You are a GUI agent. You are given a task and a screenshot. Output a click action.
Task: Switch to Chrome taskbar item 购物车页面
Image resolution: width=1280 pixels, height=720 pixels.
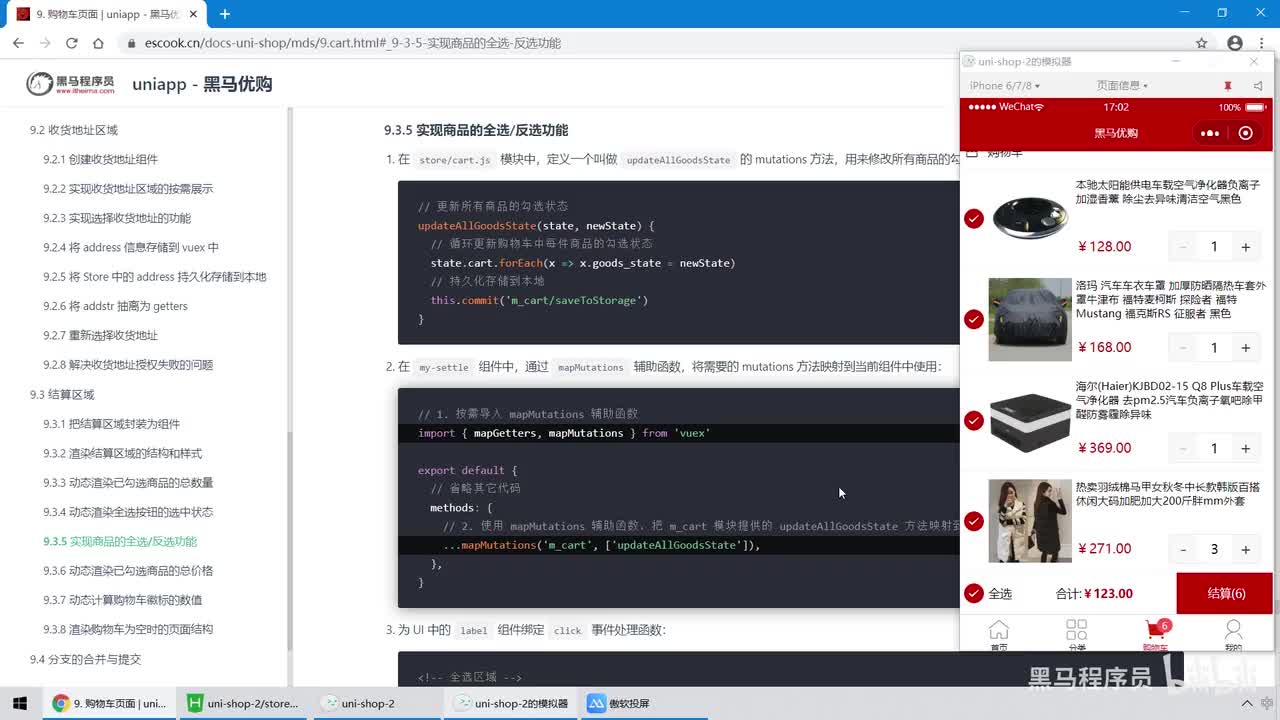[109, 703]
